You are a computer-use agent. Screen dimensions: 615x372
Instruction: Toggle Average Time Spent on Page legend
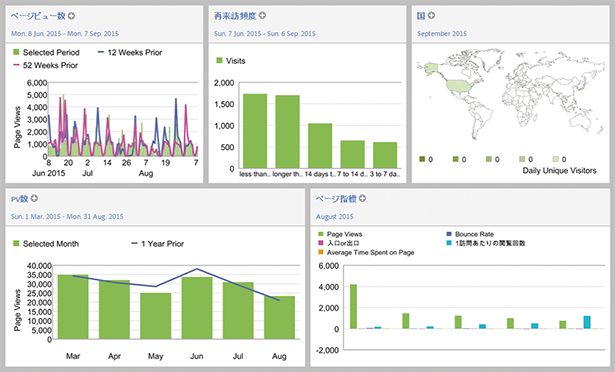[x=366, y=253]
